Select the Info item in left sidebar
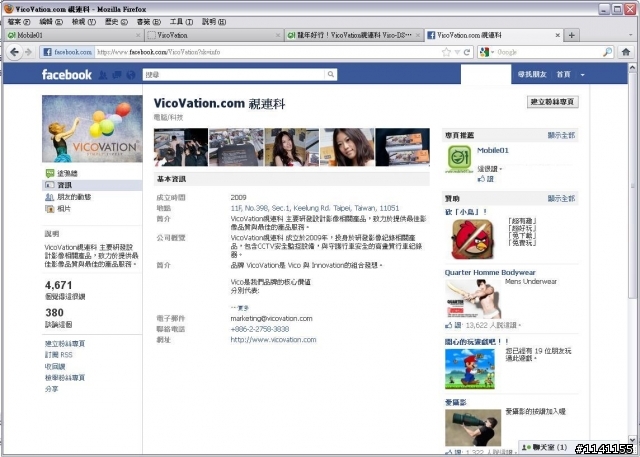The height and width of the screenshot is (457, 640). click(92, 185)
